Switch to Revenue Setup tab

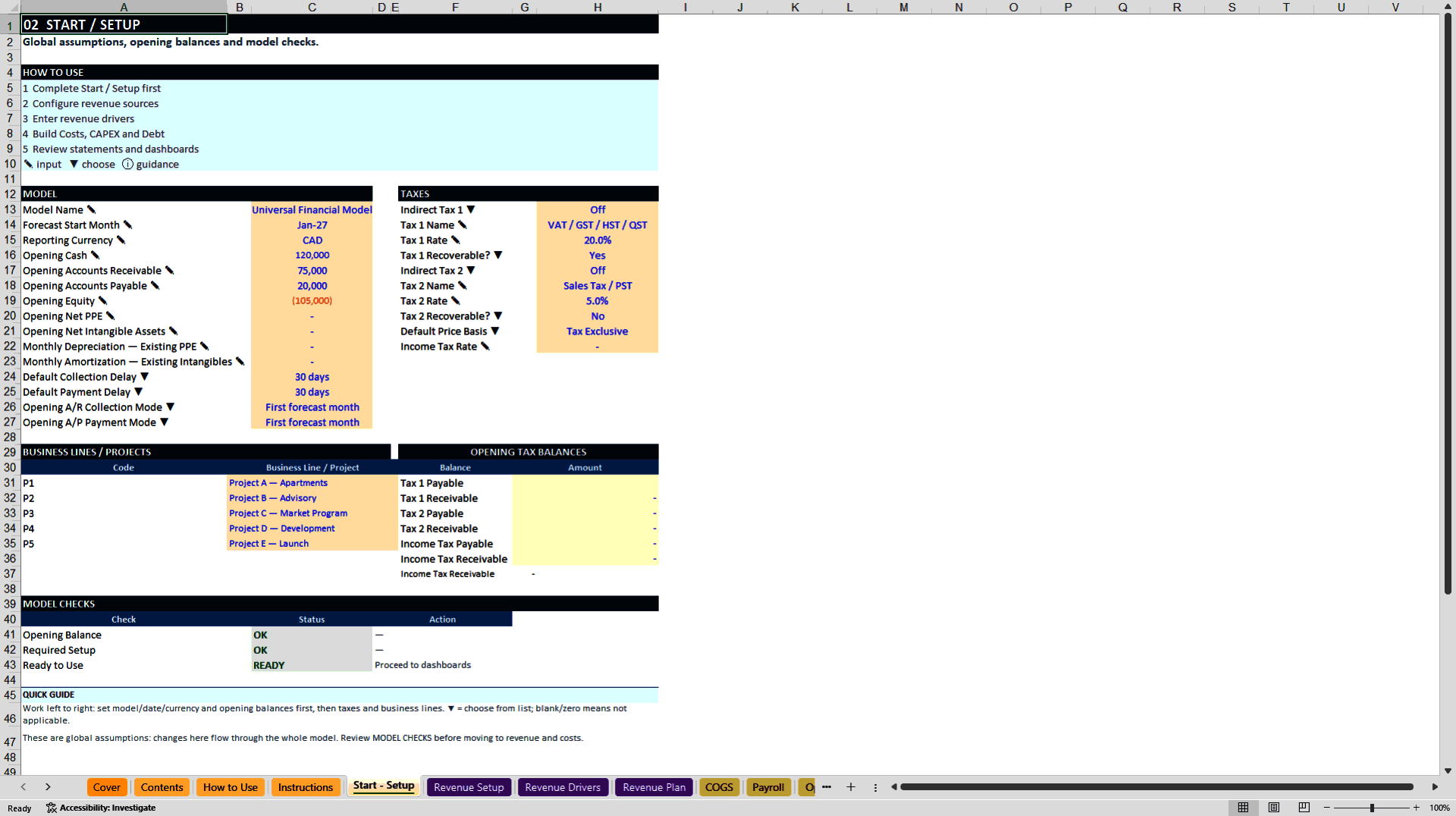click(469, 787)
